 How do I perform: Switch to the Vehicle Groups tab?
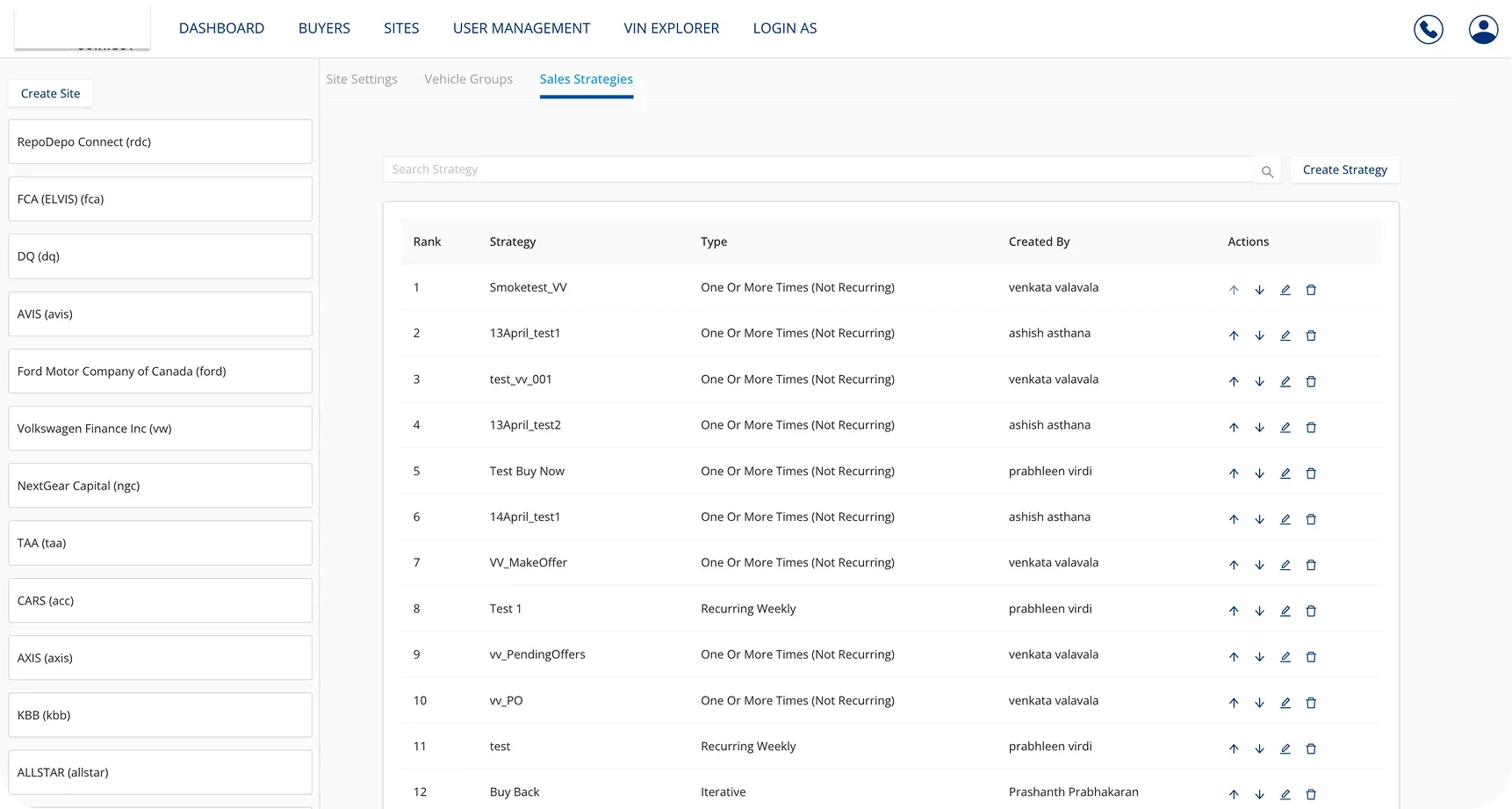point(468,79)
